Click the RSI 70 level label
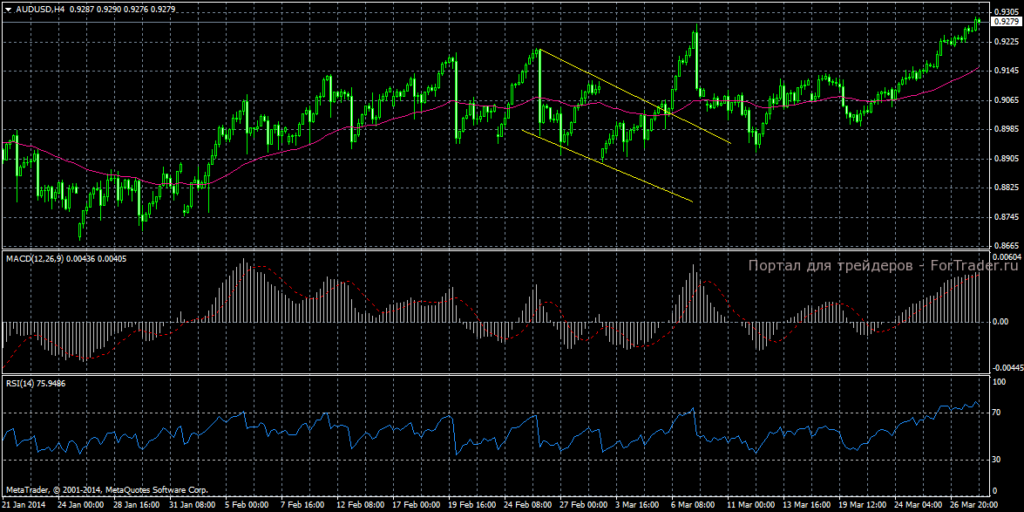1024x512 pixels. [x=998, y=413]
